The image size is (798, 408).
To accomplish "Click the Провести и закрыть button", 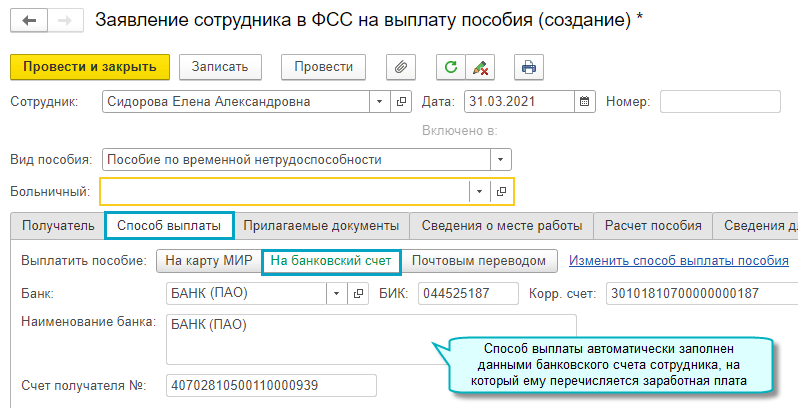I will click(x=90, y=67).
